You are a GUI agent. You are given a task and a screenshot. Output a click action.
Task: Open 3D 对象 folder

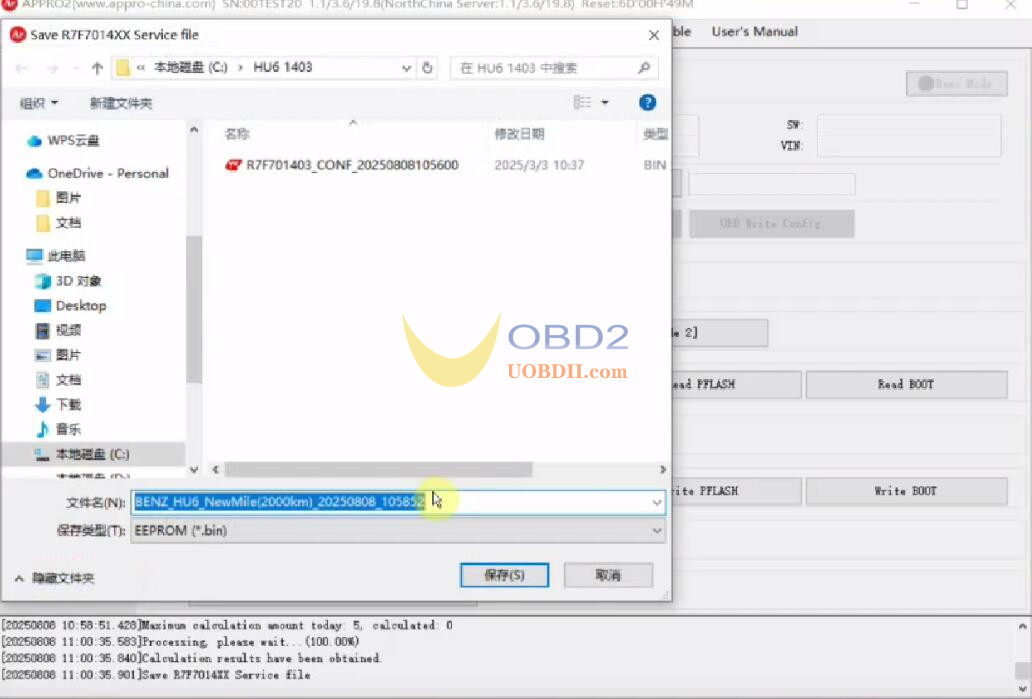pos(68,281)
